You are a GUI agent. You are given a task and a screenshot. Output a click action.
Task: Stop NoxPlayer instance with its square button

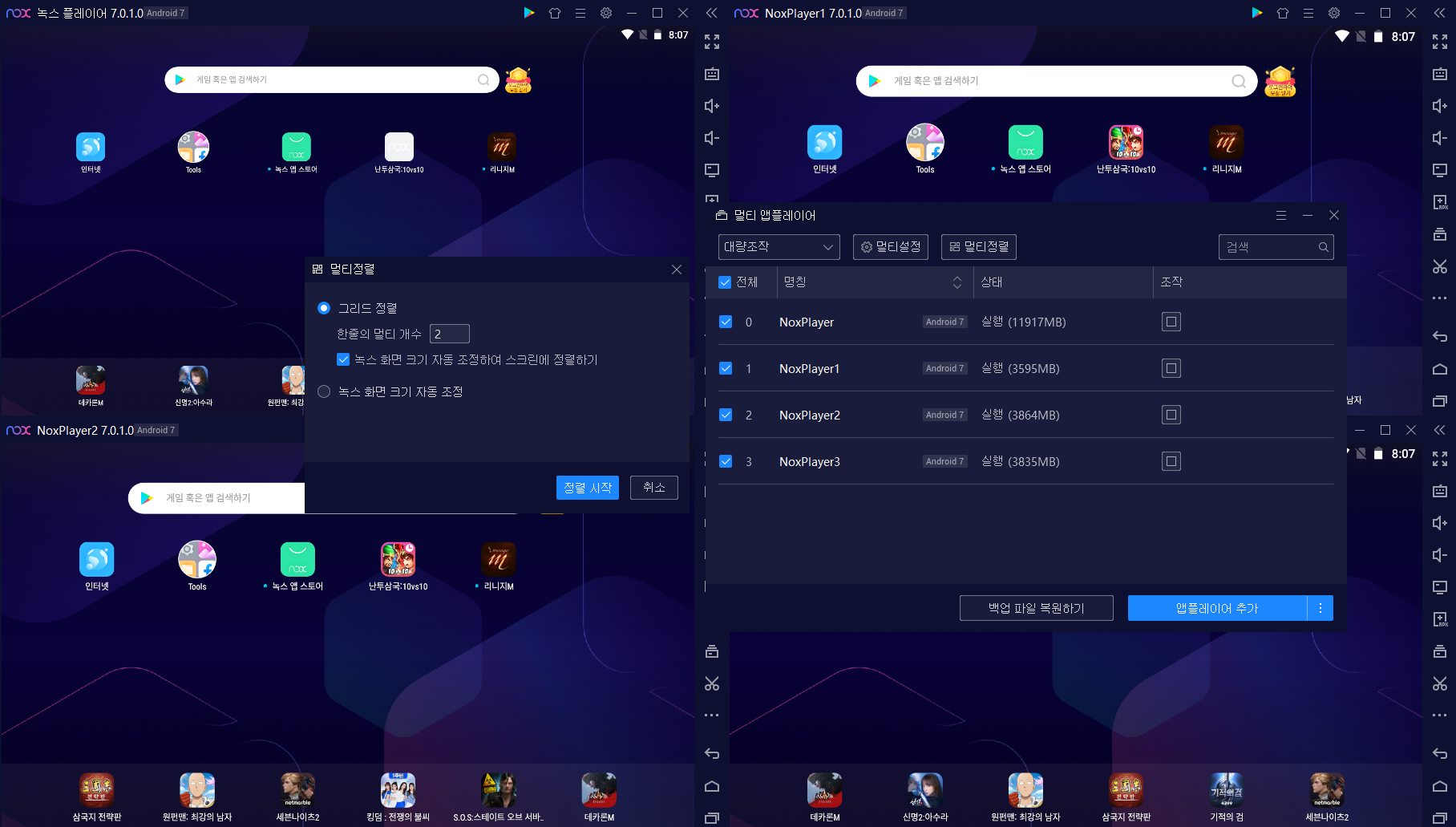(1171, 322)
